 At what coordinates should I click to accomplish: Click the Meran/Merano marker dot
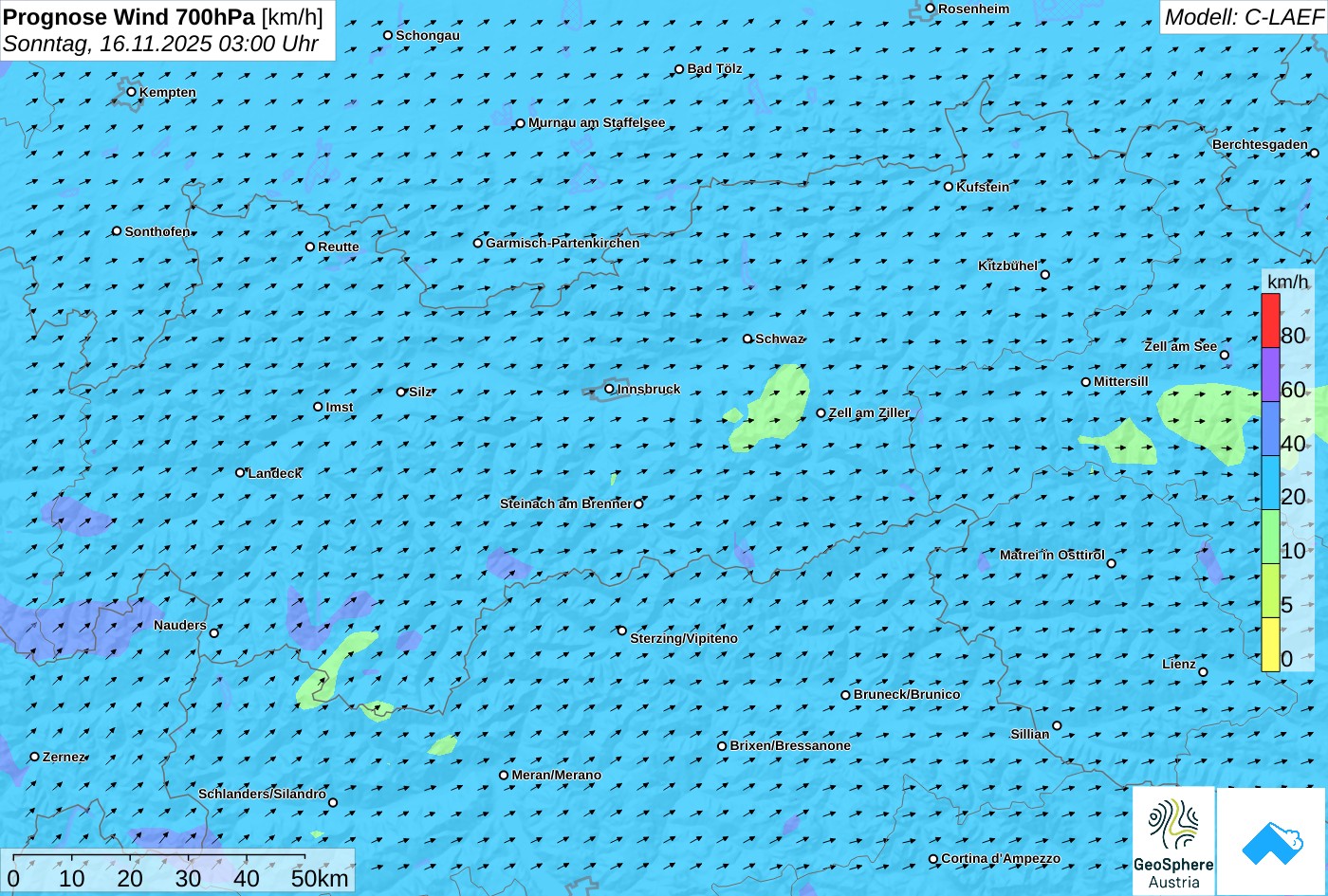tap(504, 775)
